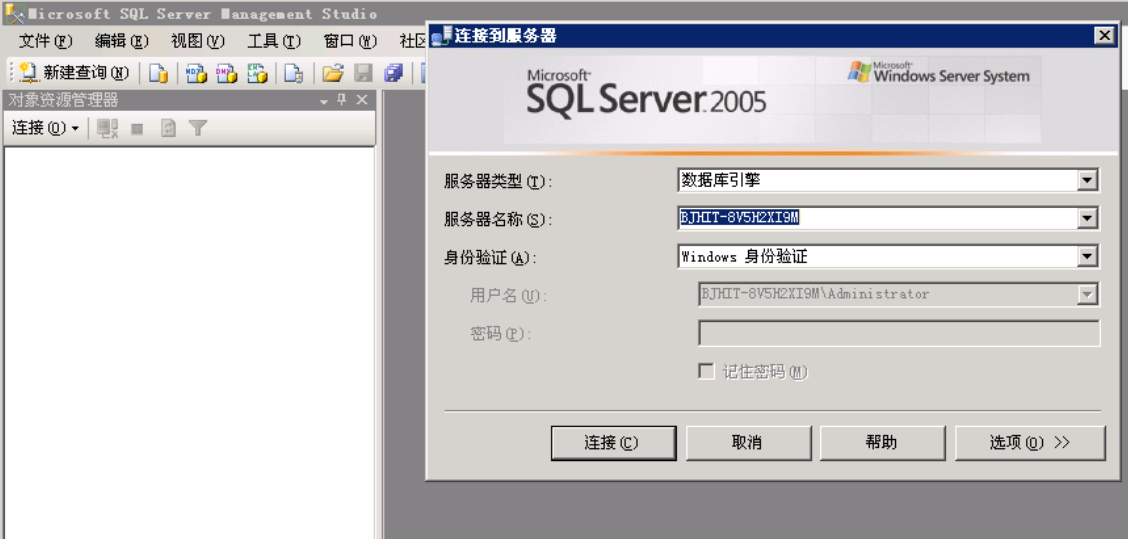
Task: Click the Analysis Services XMLA query icon
Action: (258, 73)
